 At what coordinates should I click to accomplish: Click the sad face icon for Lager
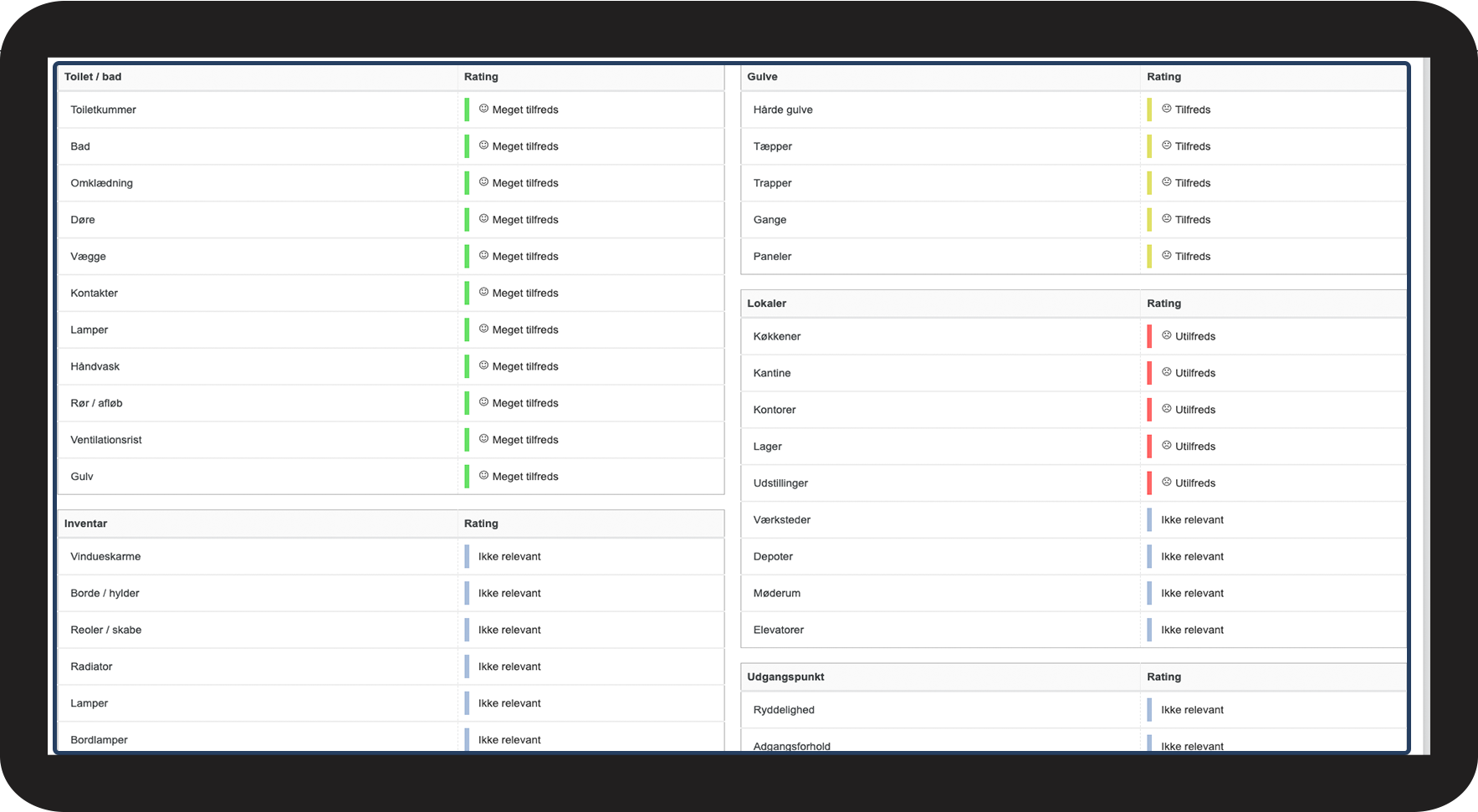pyautogui.click(x=1167, y=446)
